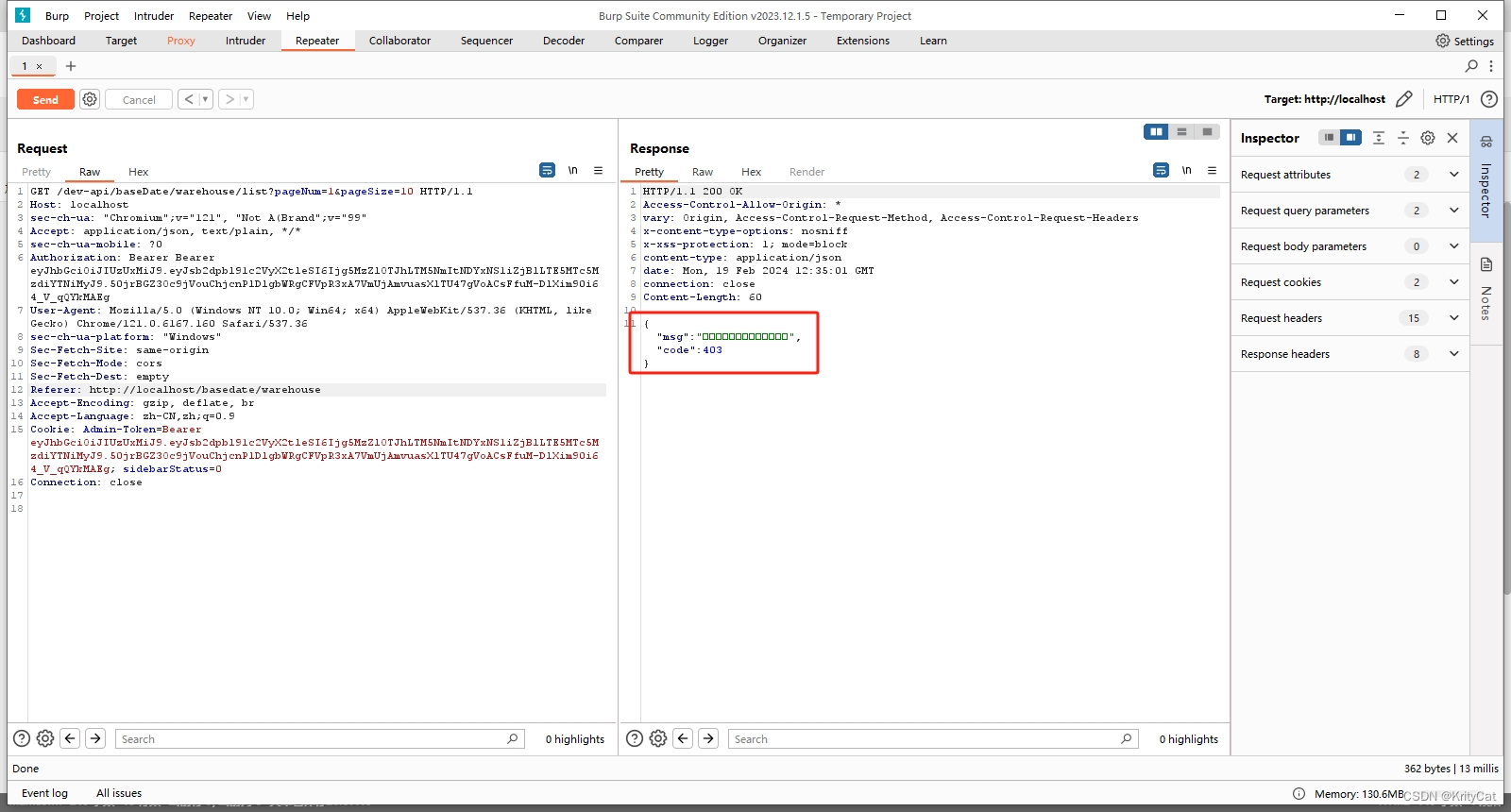Open response search settings gear
Image resolution: width=1511 pixels, height=812 pixels.
(x=658, y=738)
